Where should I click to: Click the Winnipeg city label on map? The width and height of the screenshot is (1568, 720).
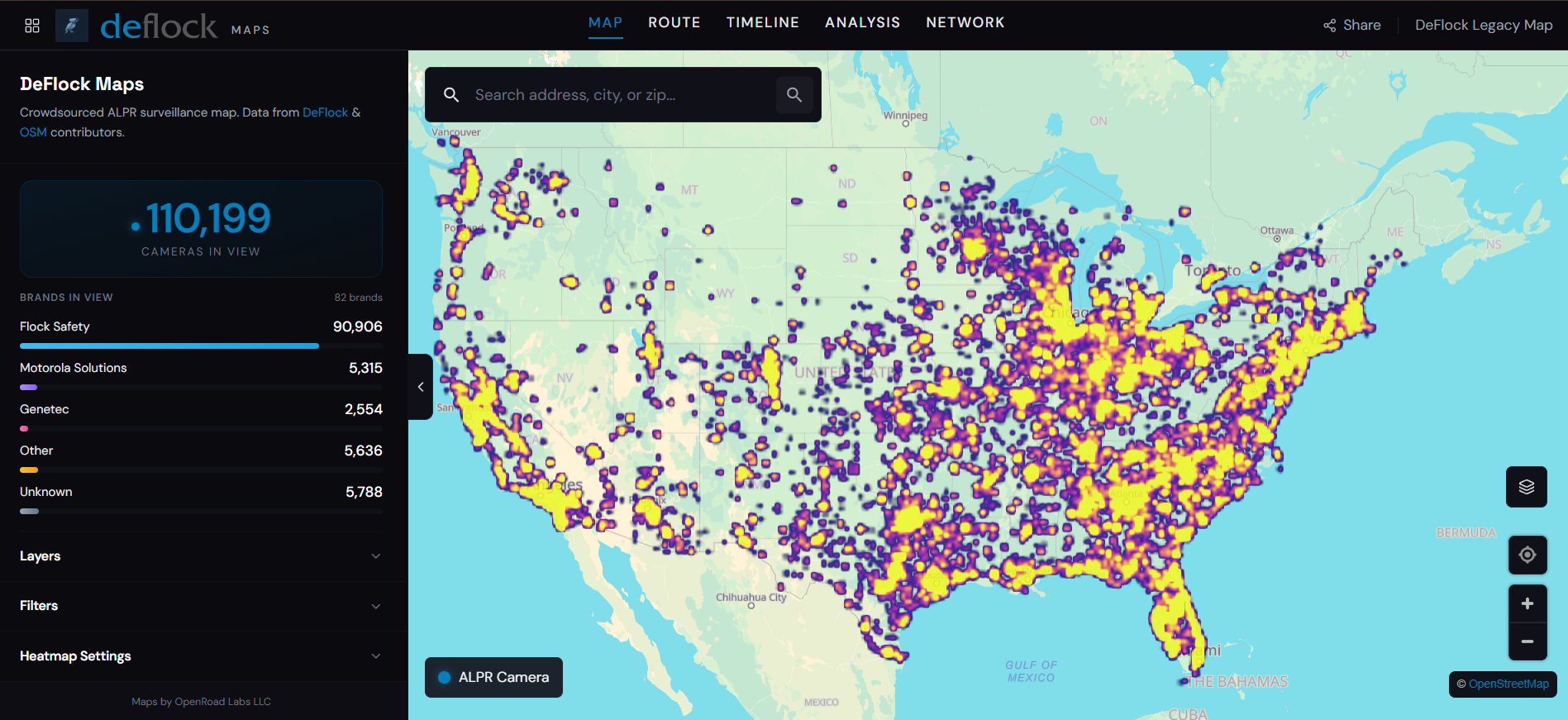(905, 116)
